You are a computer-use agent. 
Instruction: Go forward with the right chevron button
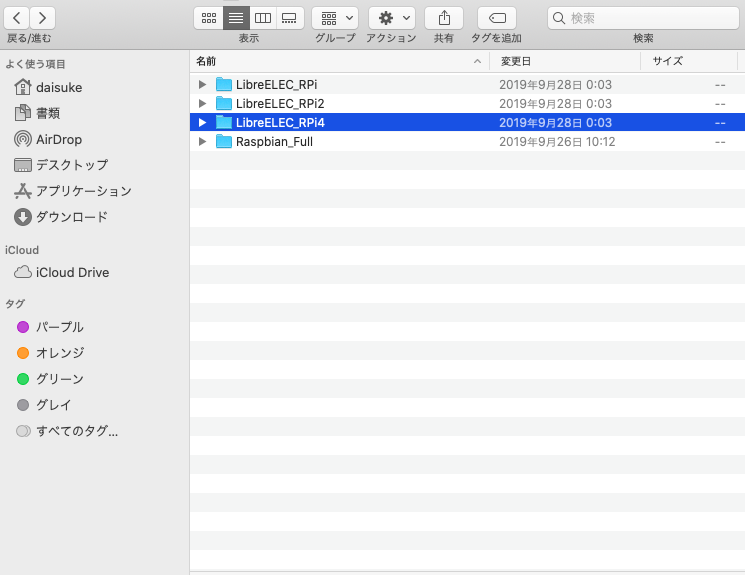pyautogui.click(x=42, y=18)
